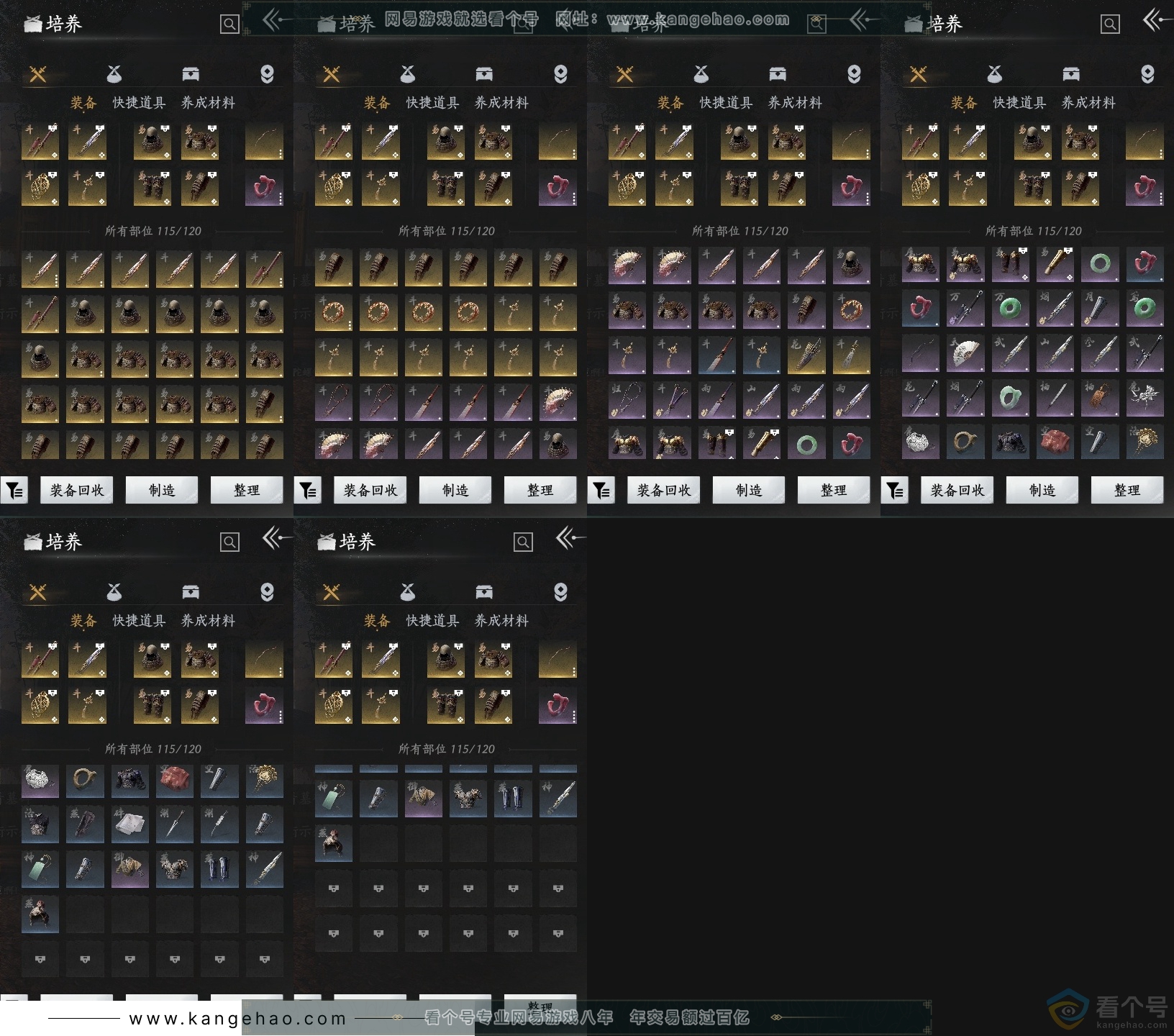Switch to 养成材料 tab in top-left panel
Image resolution: width=1174 pixels, height=1036 pixels.
tap(209, 103)
